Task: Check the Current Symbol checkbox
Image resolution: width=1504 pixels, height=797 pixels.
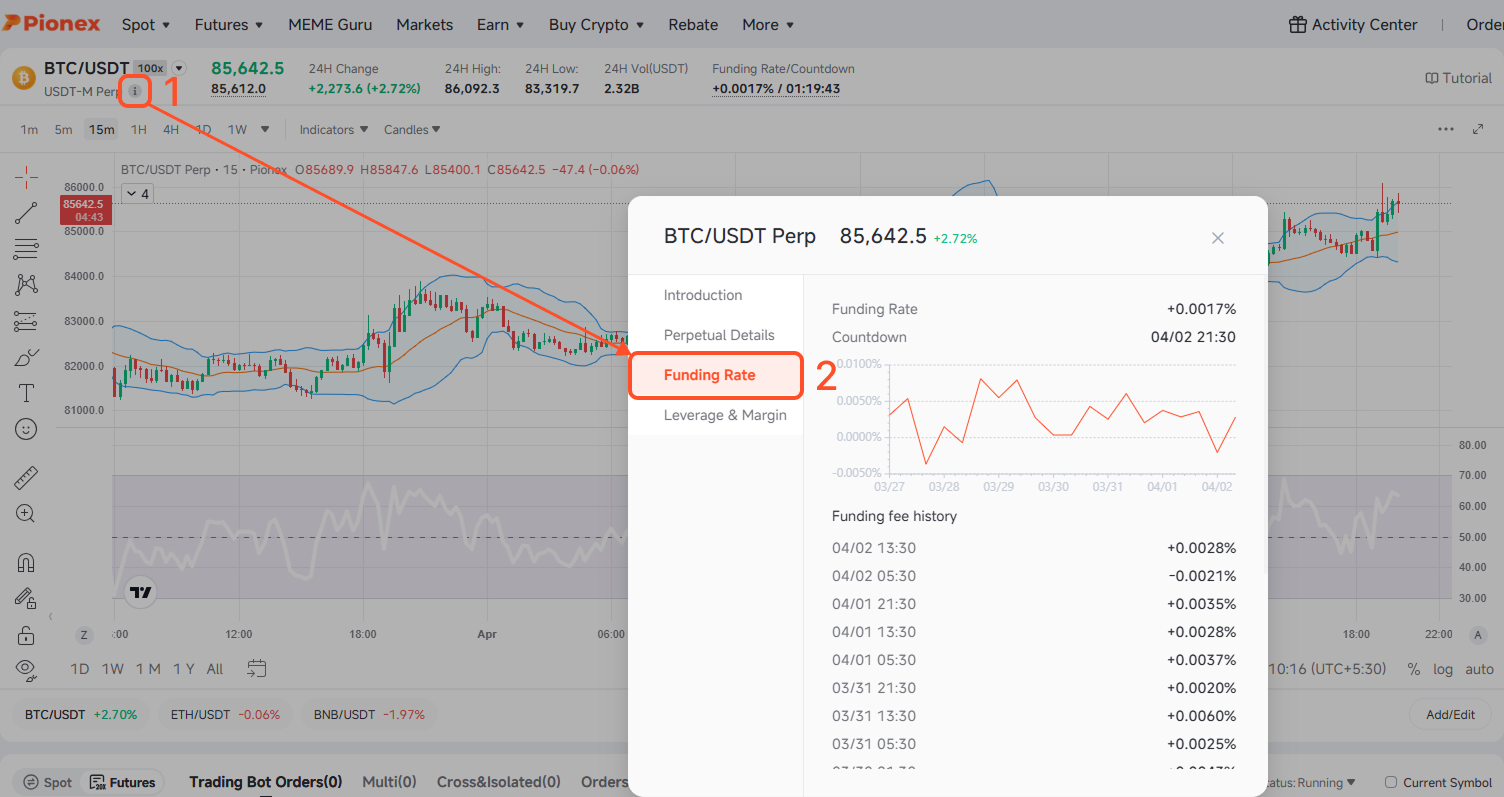Action: [x=1391, y=782]
